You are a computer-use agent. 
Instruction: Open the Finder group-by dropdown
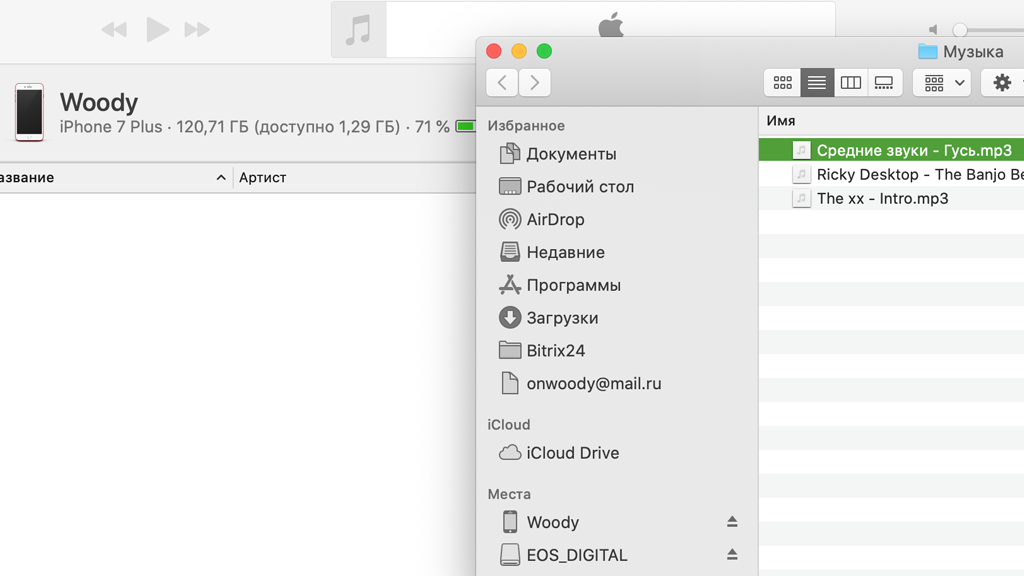click(942, 82)
